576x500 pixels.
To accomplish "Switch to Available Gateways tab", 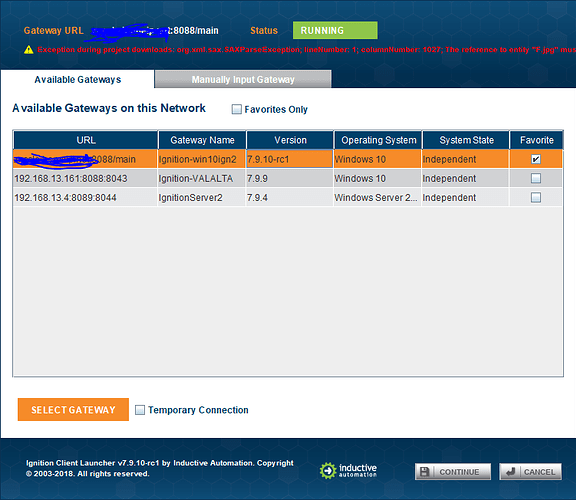I will (78, 79).
